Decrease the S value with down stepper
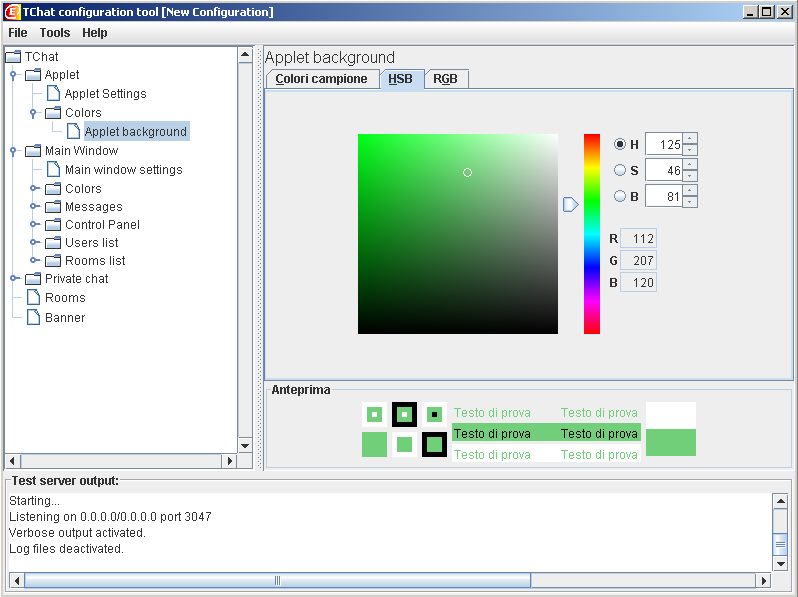 pyautogui.click(x=690, y=176)
